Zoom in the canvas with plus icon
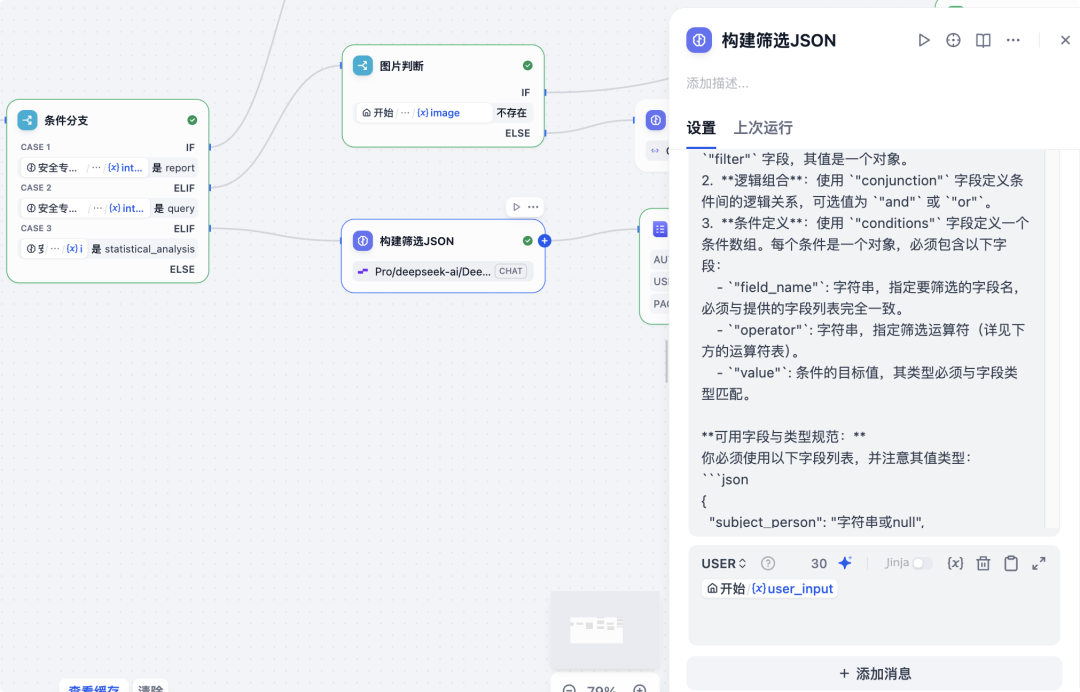This screenshot has width=1080, height=692. (x=640, y=688)
